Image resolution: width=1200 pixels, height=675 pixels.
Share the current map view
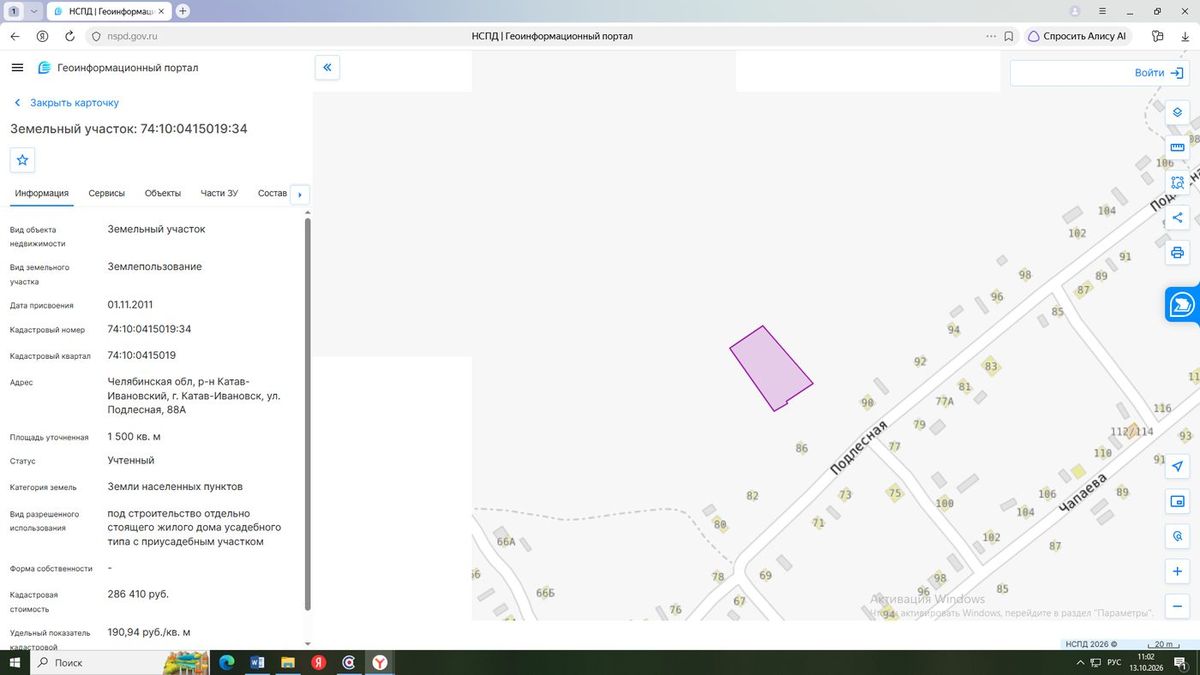(x=1178, y=217)
